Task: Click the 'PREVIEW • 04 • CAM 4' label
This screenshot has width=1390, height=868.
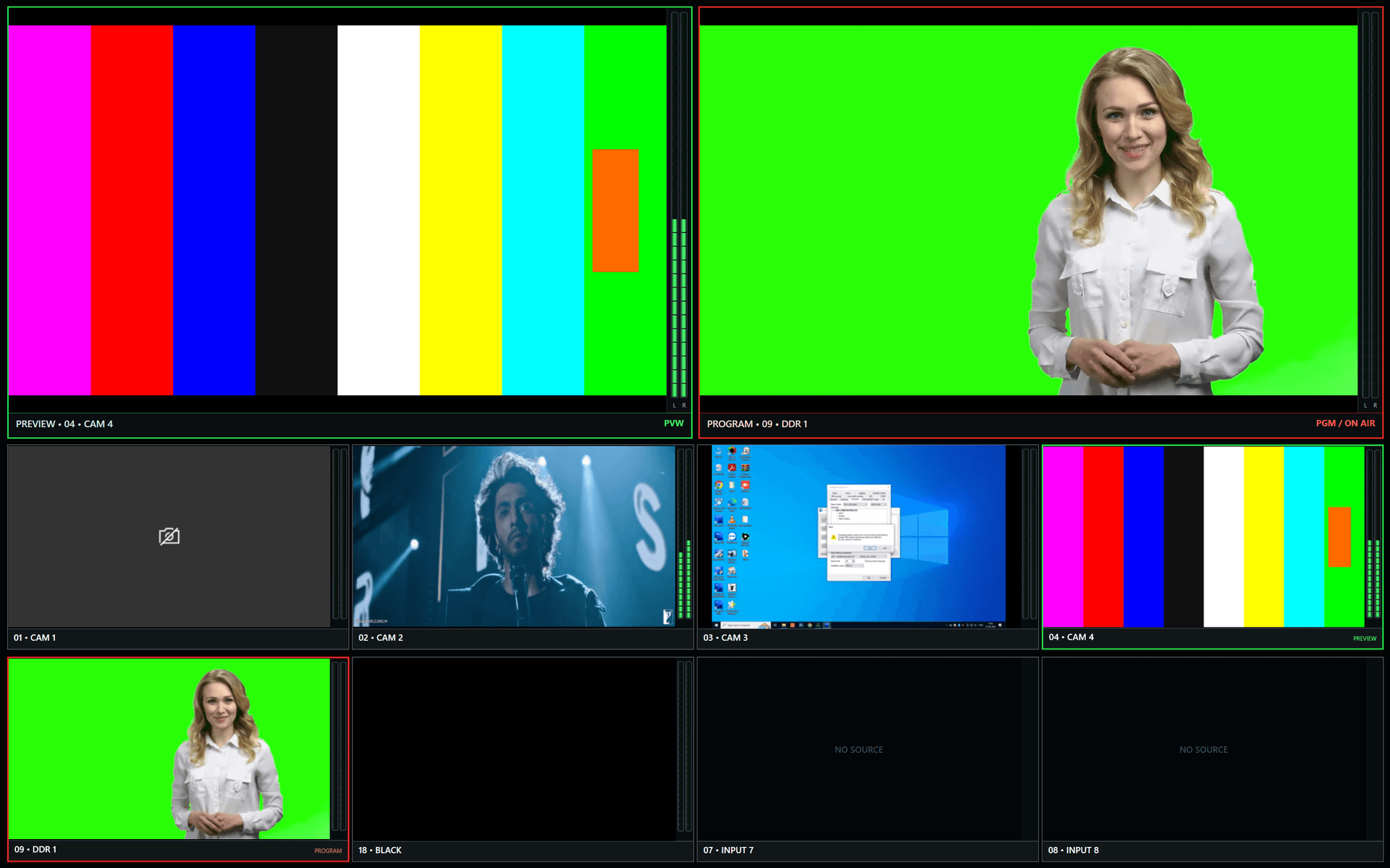Action: tap(64, 424)
